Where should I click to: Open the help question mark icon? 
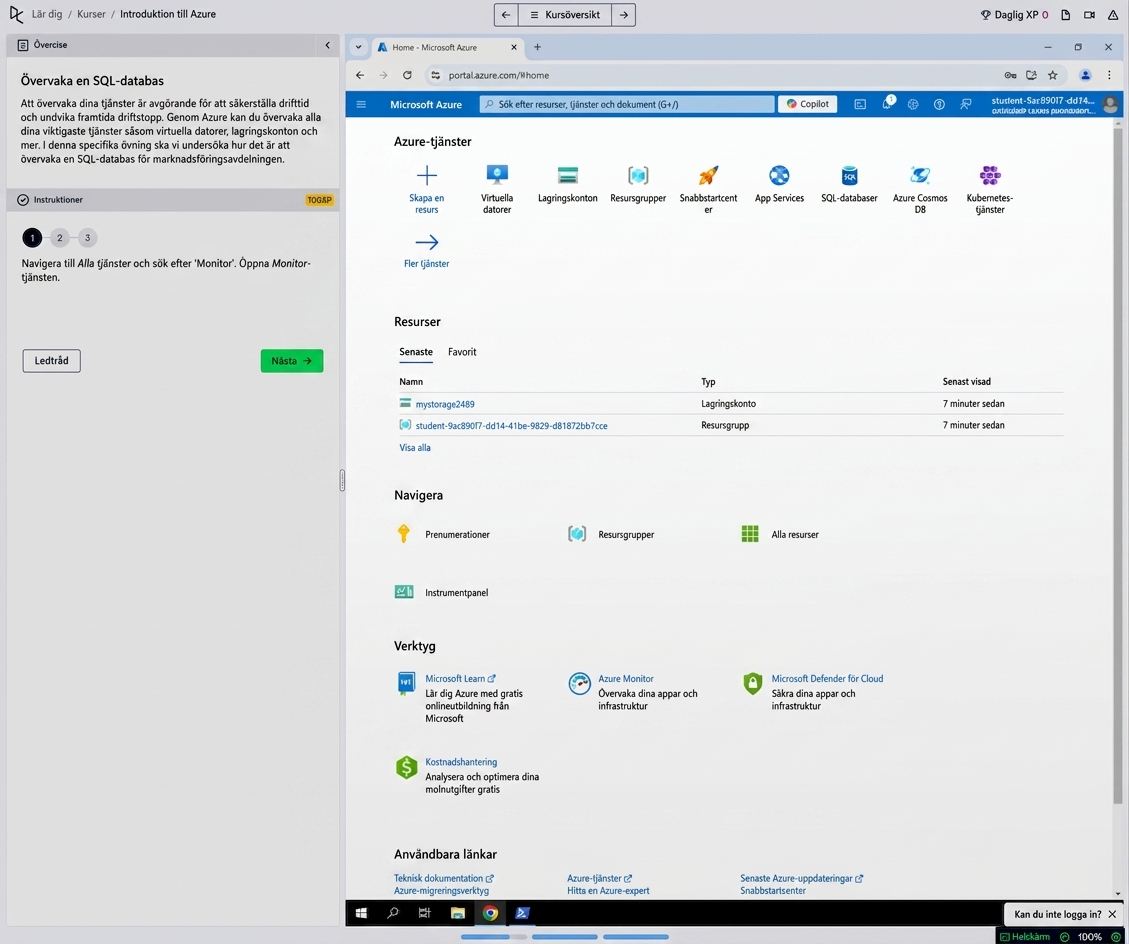click(939, 104)
